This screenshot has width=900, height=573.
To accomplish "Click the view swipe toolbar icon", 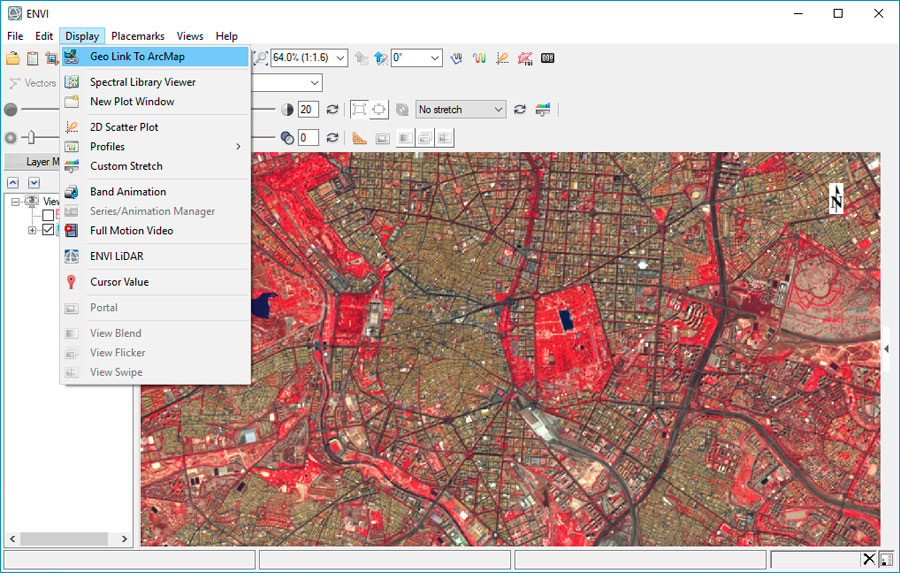I will (x=444, y=138).
